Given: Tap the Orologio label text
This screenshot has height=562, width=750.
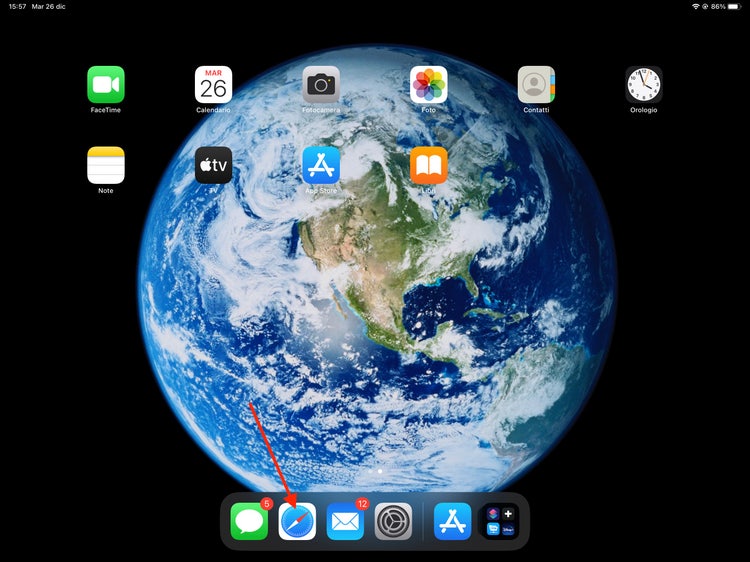Looking at the screenshot, I should point(644,110).
